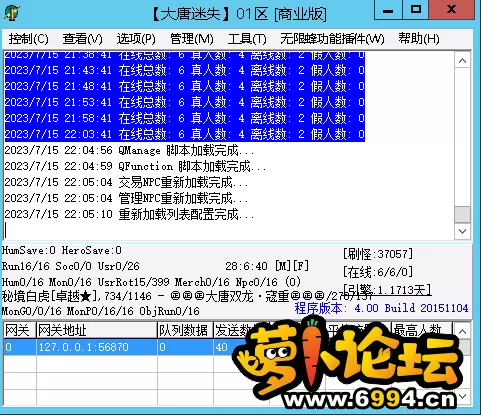Click the gateway table scrollbar up arrow
The height and width of the screenshot is (416, 481).
pos(462,331)
